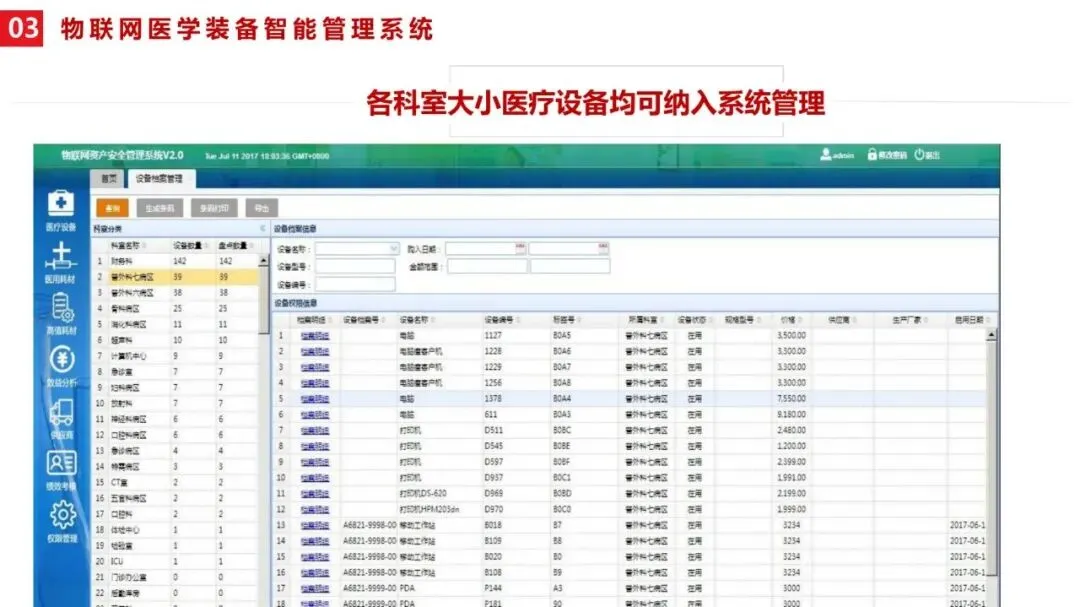Open the 档案明细 link in row 5
The height and width of the screenshot is (607, 1080).
coord(315,399)
